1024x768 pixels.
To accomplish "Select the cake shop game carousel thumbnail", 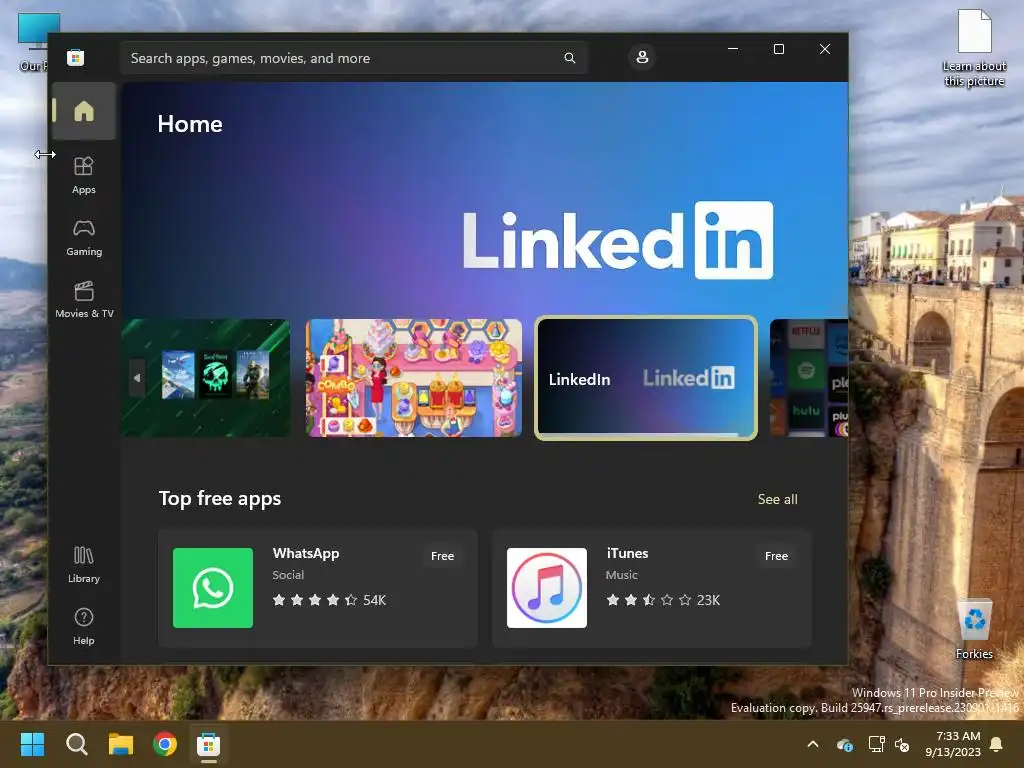I will pos(414,377).
